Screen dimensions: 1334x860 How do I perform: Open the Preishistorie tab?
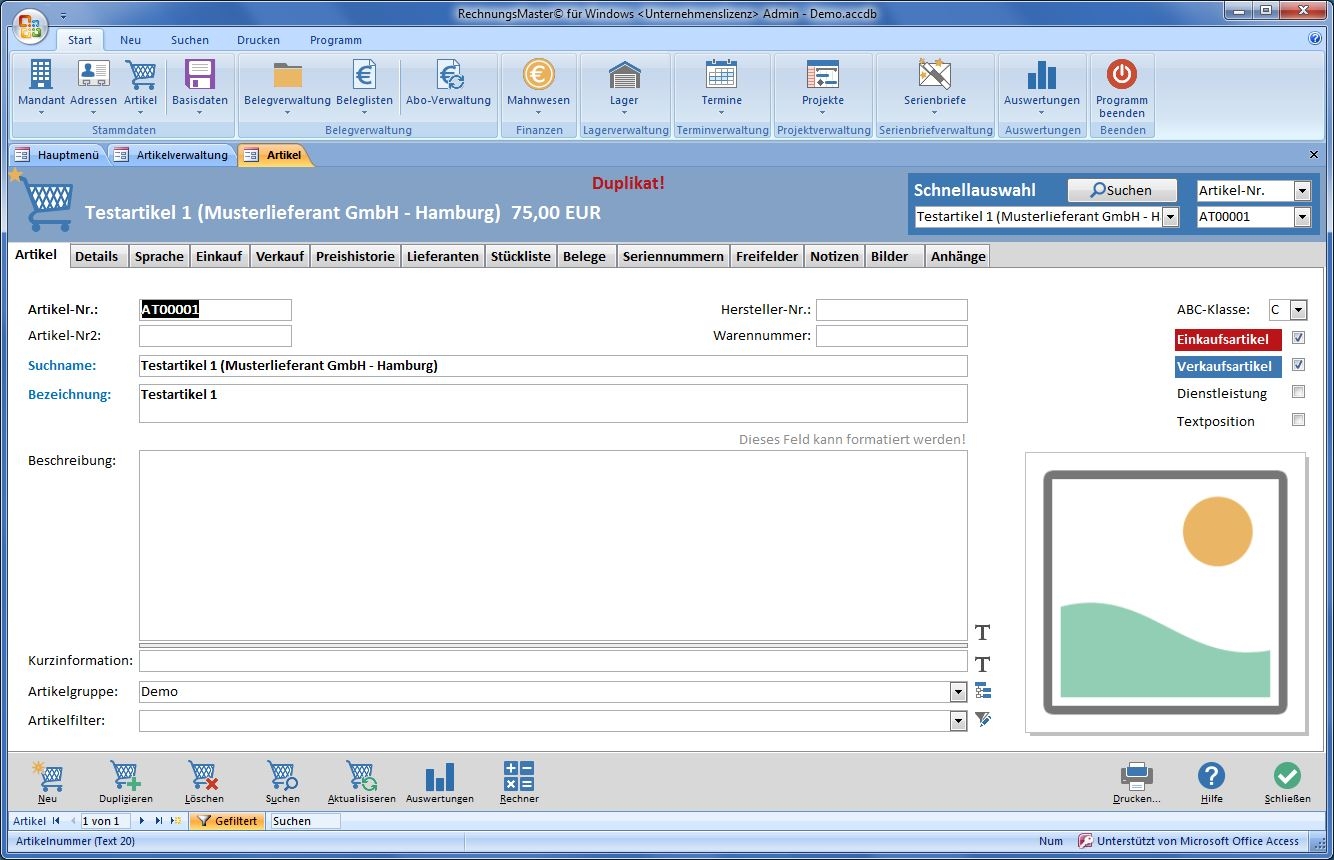coord(355,256)
